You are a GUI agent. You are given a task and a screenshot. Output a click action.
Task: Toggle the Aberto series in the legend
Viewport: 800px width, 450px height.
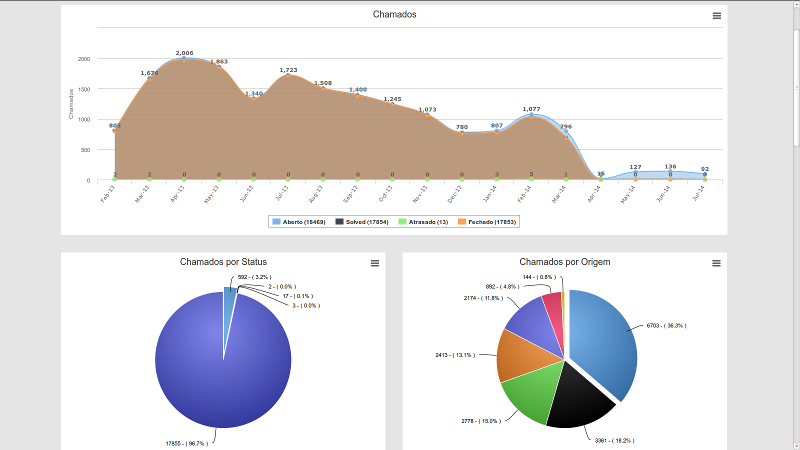pos(304,221)
